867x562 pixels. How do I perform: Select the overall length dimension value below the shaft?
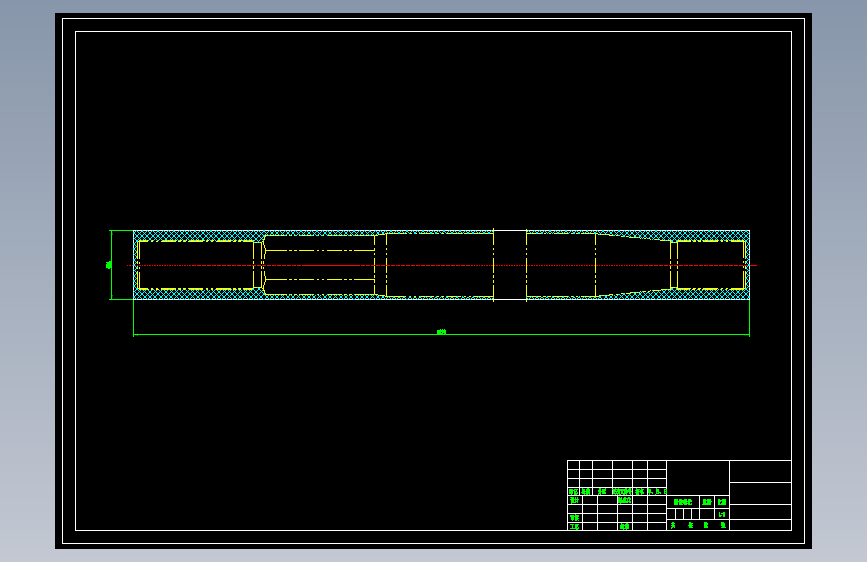point(441,332)
